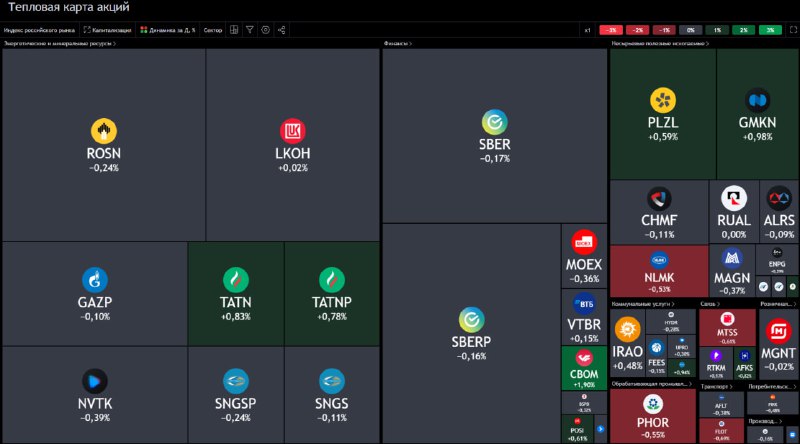
Task: Click the Severstal CHMF tile
Action: [x=659, y=212]
